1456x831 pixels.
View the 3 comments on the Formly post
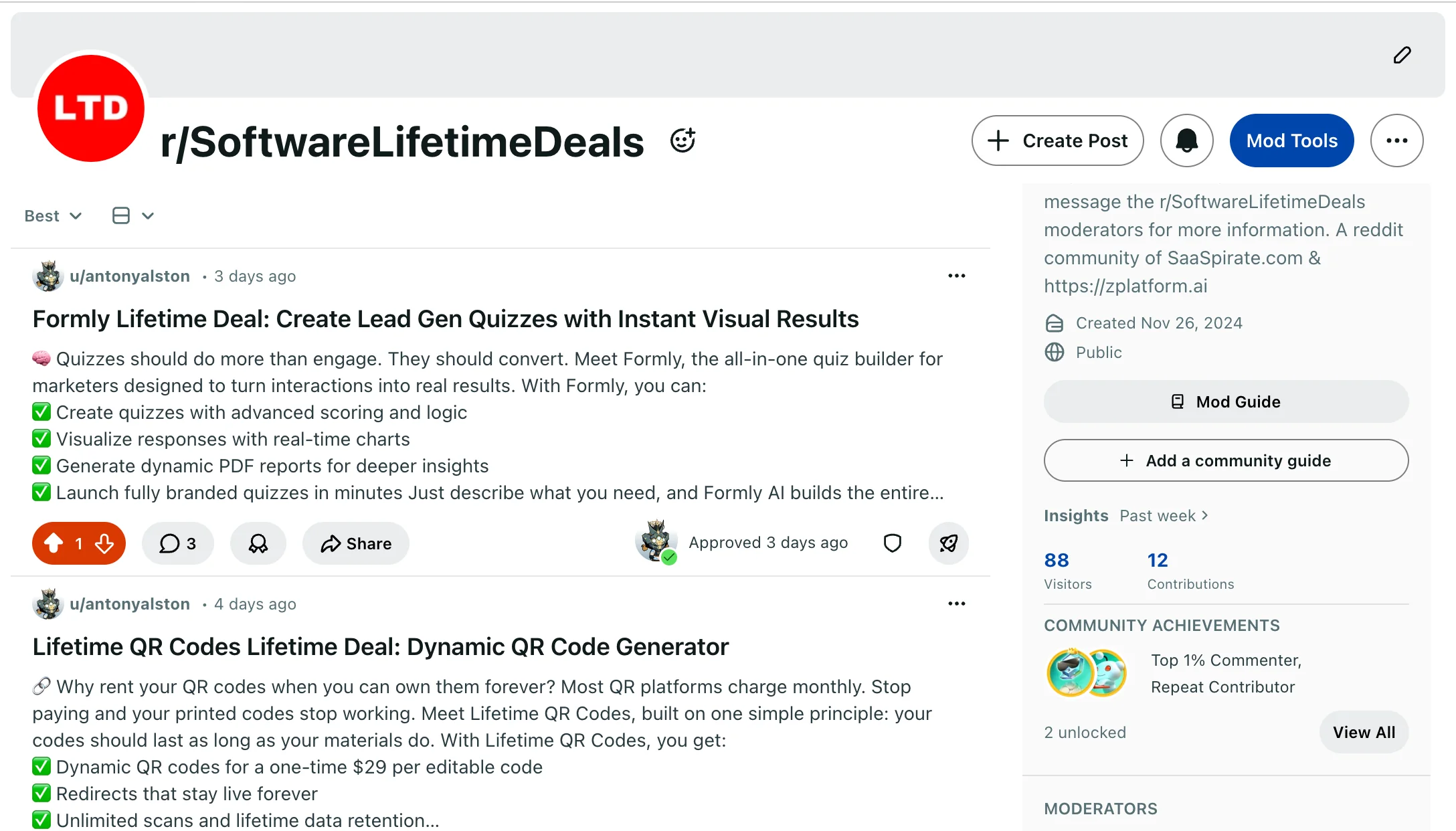tap(177, 543)
